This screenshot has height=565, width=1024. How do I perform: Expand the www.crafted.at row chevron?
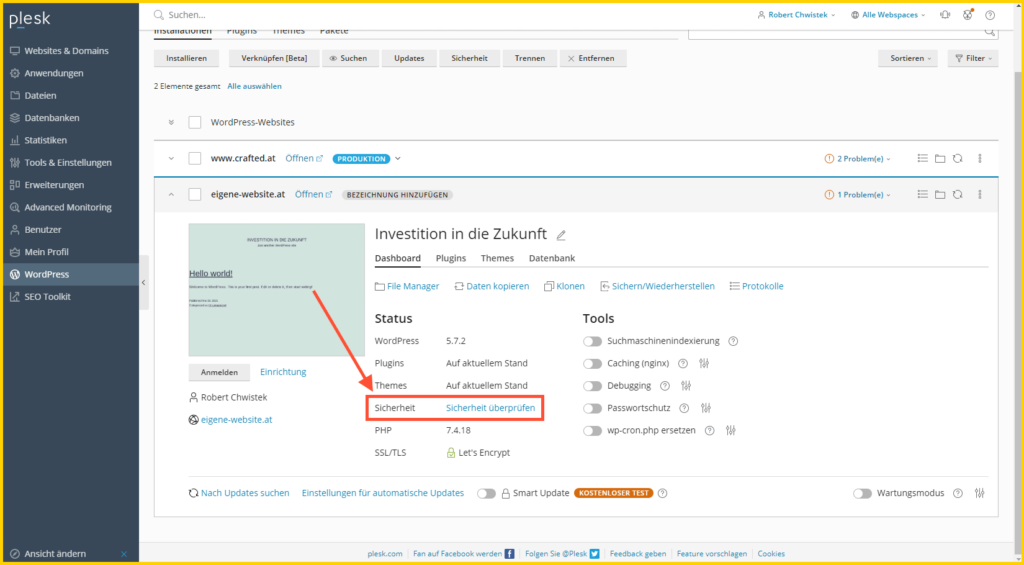pyautogui.click(x=171, y=159)
